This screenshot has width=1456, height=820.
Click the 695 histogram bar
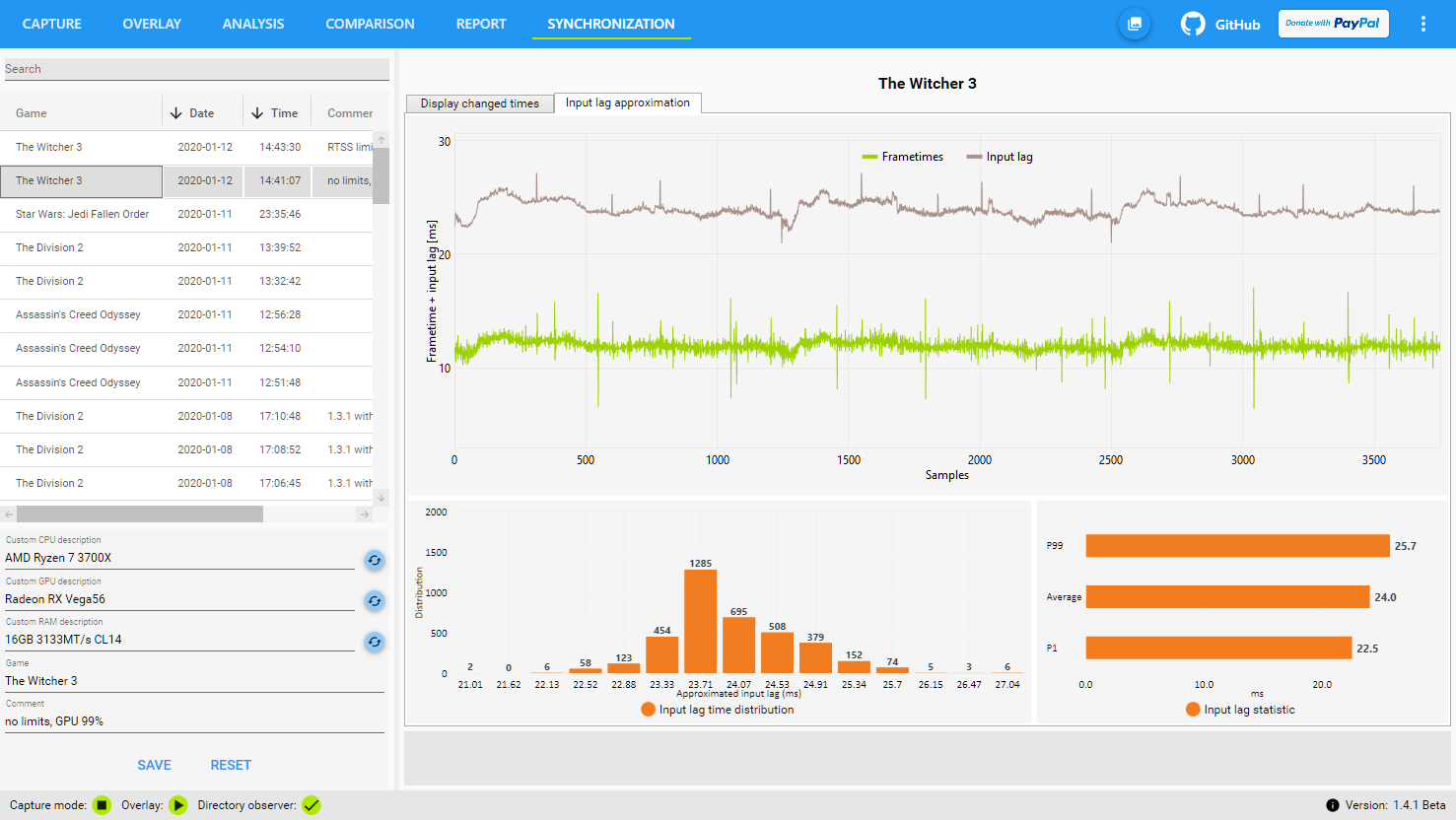738,645
